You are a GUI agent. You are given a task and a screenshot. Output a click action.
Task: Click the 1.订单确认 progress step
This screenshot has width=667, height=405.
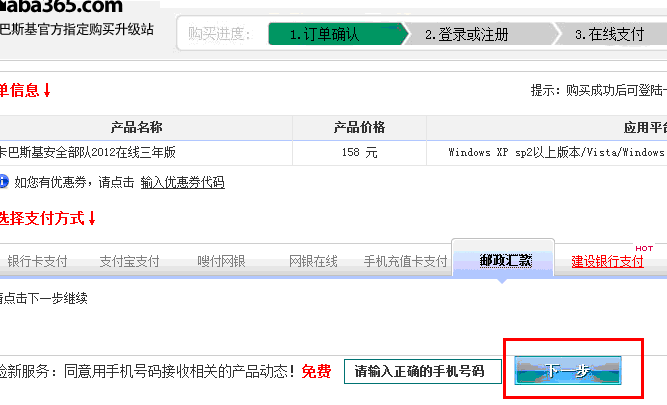pyautogui.click(x=336, y=34)
